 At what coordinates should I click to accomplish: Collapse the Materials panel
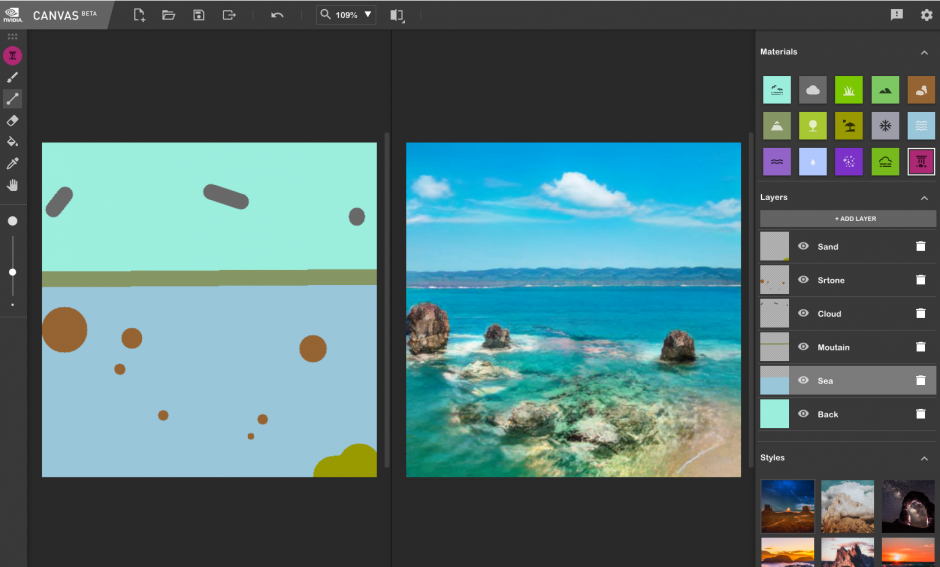tap(924, 52)
